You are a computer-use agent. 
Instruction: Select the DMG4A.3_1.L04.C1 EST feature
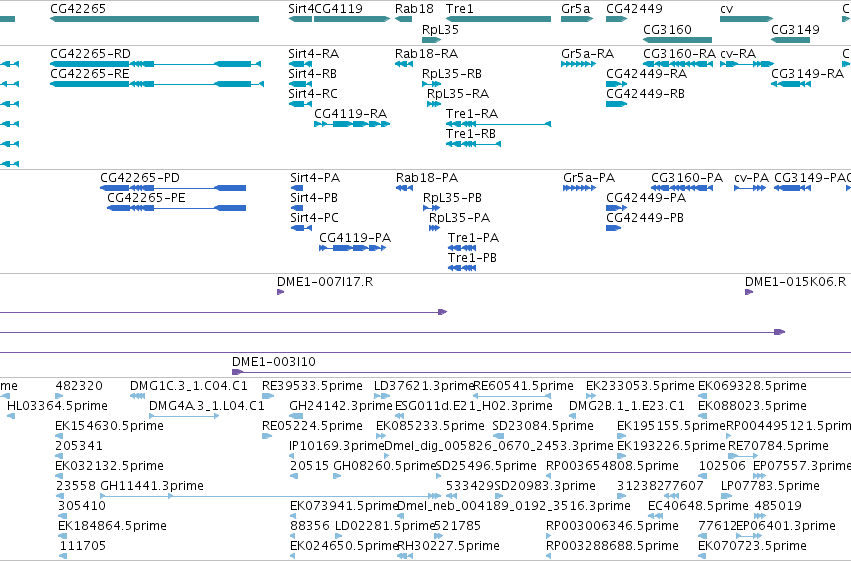[184, 416]
